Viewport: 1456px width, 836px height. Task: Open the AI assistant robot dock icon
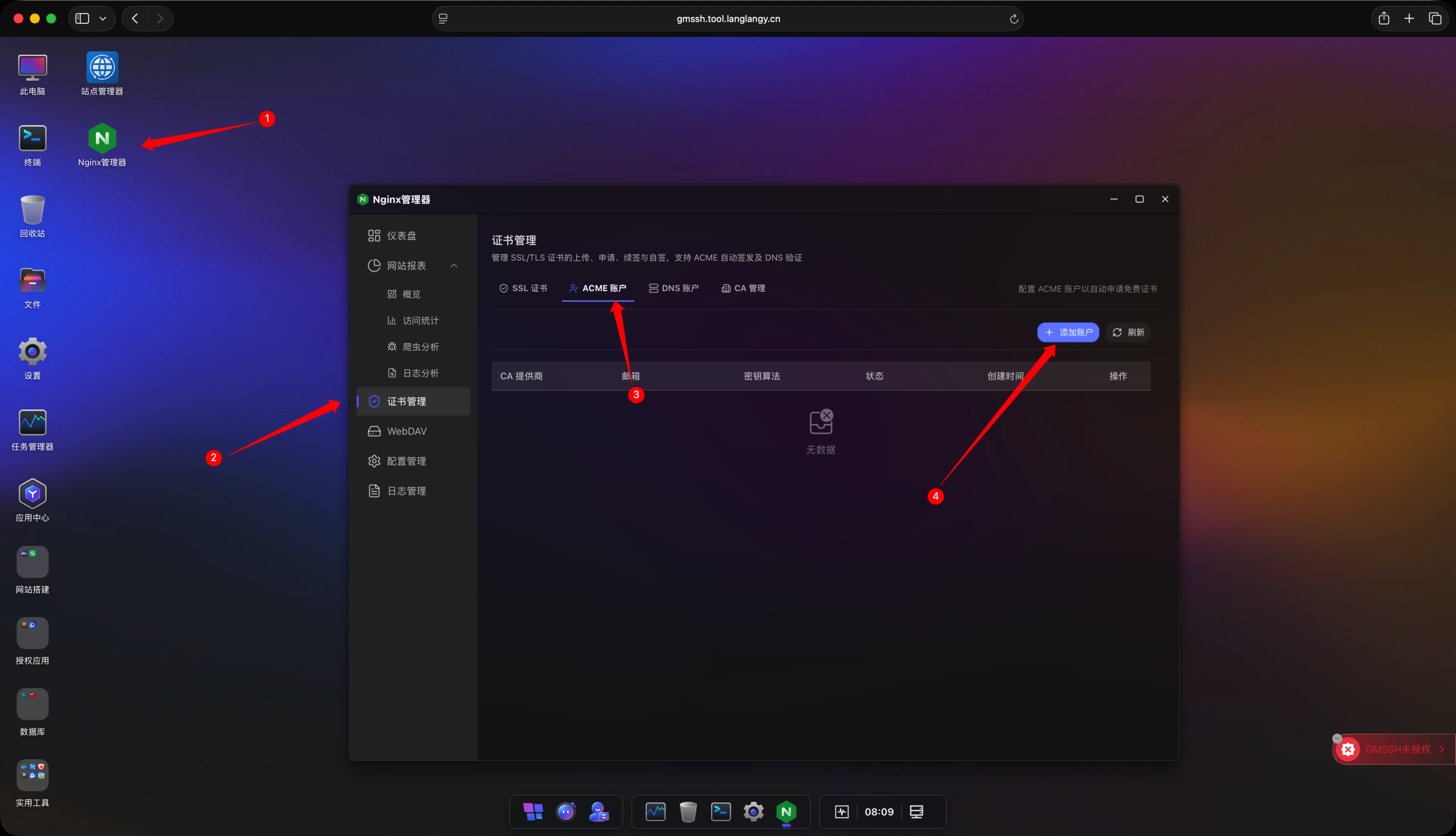pos(566,812)
